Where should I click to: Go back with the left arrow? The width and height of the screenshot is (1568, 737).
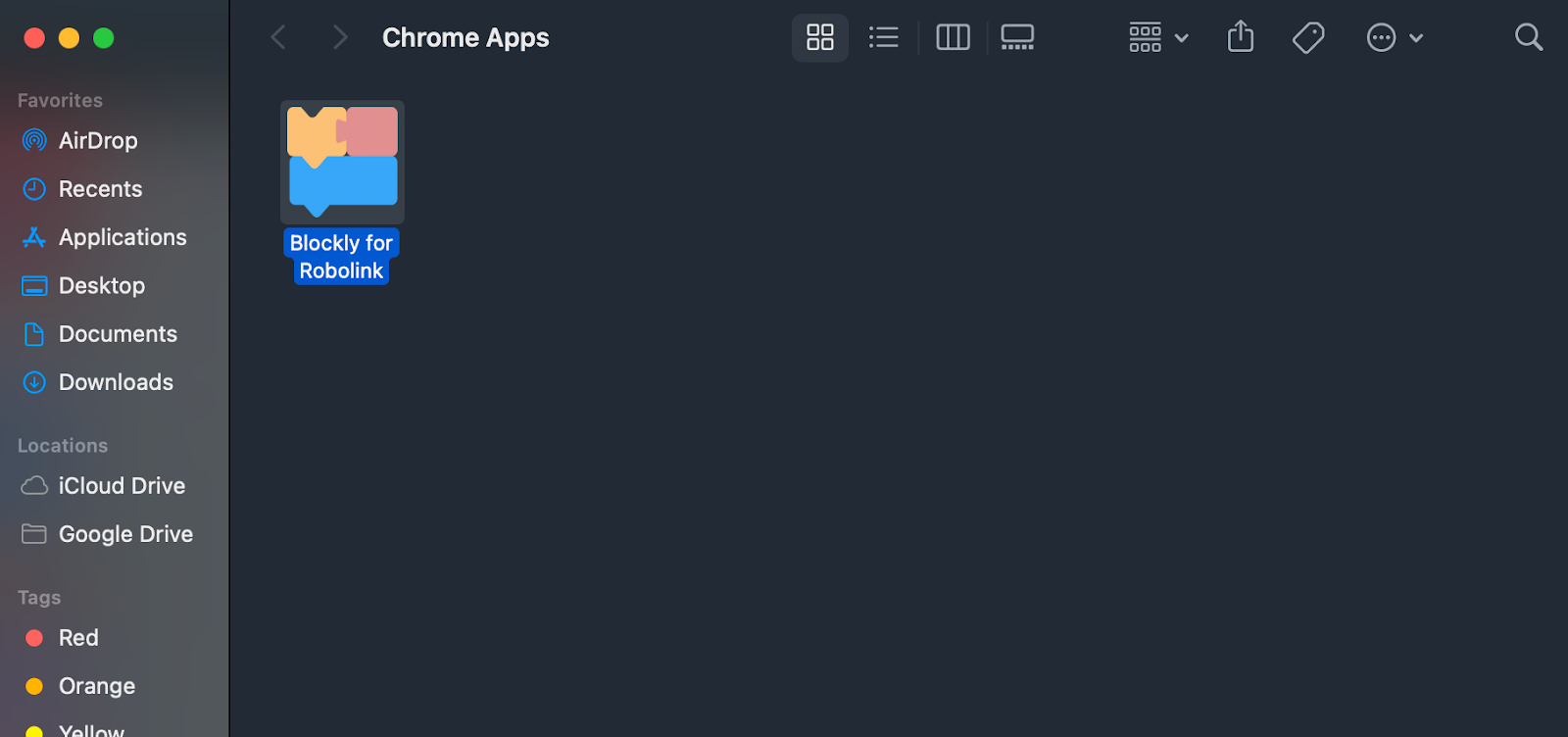(278, 37)
